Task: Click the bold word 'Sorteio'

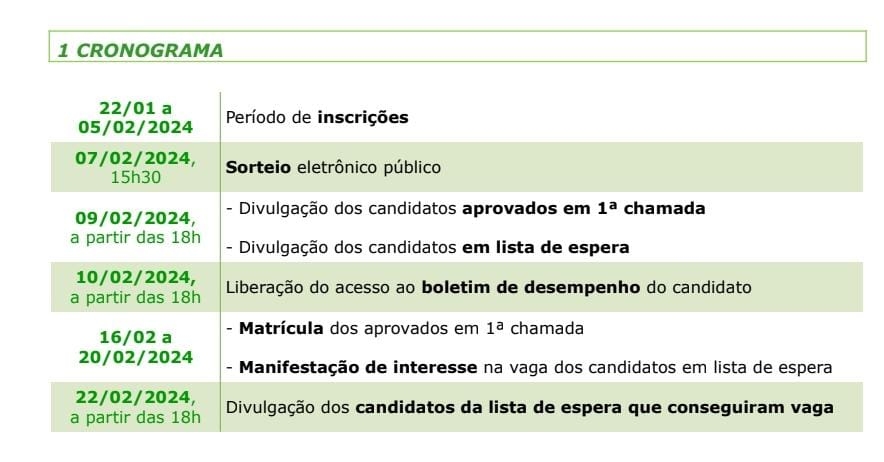Action: pyautogui.click(x=258, y=168)
